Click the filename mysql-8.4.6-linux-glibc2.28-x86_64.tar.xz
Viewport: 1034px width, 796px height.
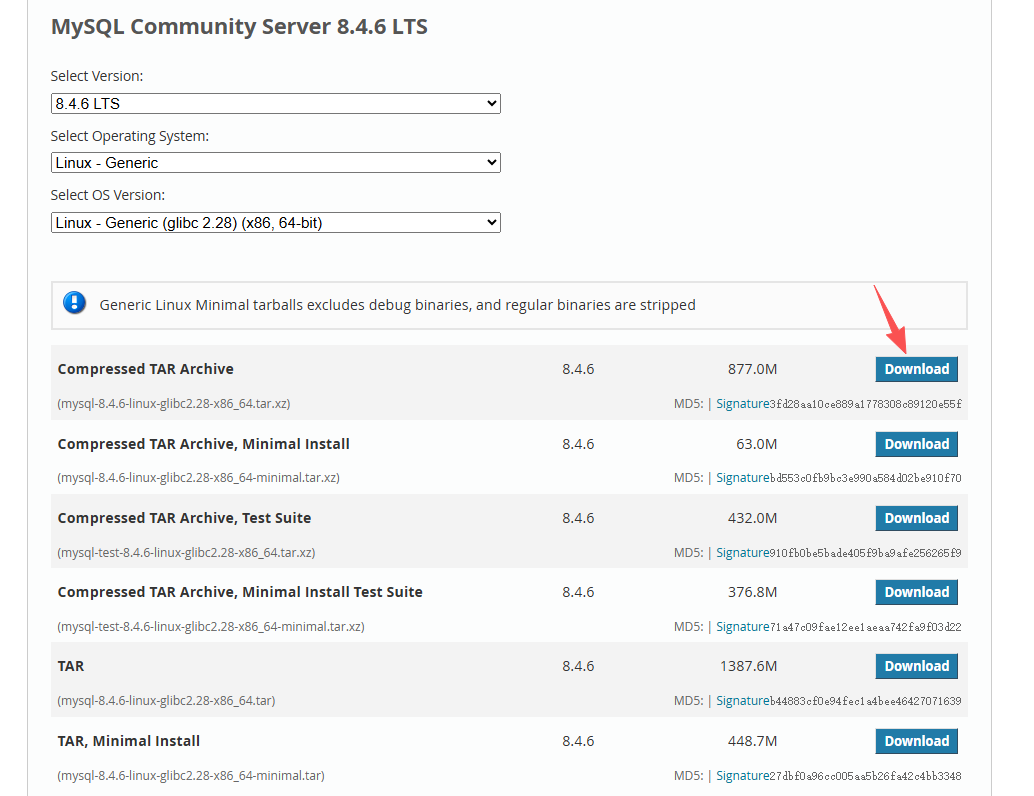pos(174,404)
